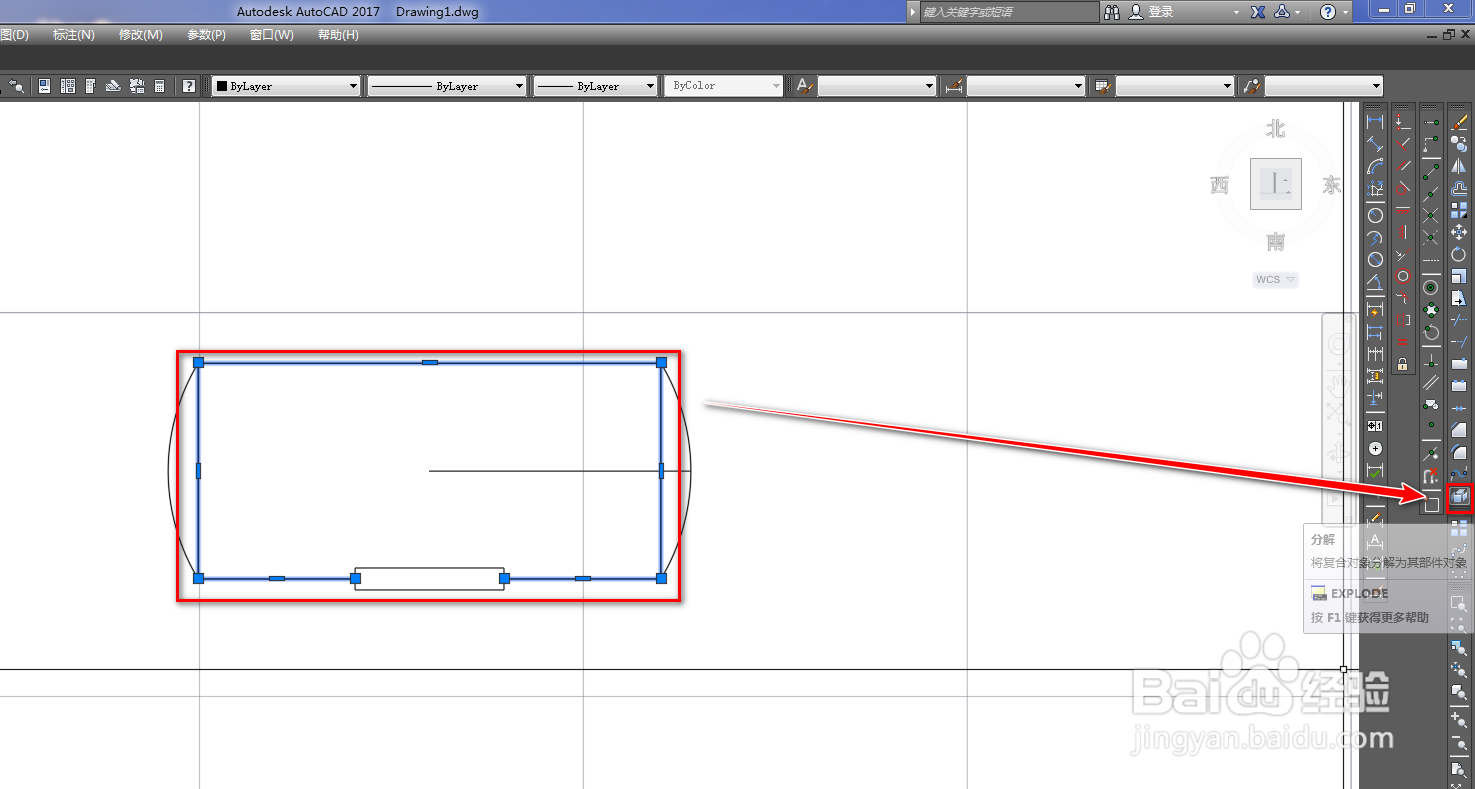Open the ByLayer lineweight dropdown

(x=595, y=86)
